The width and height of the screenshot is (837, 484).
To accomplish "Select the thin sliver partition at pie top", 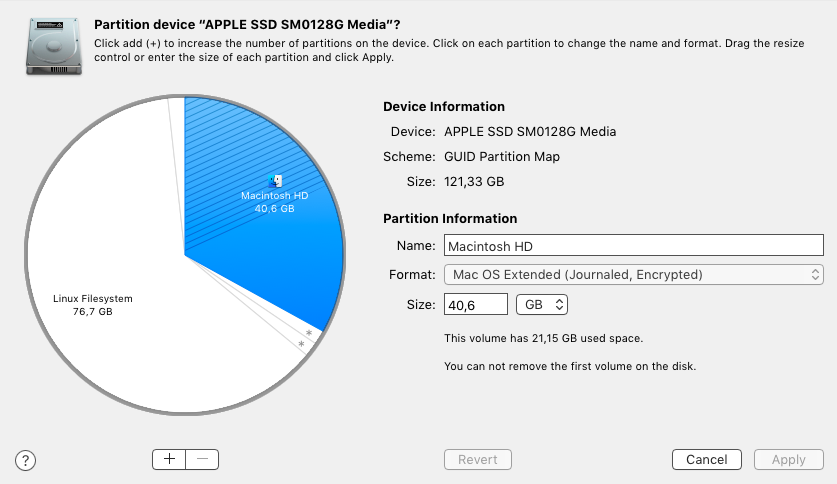I will click(177, 133).
